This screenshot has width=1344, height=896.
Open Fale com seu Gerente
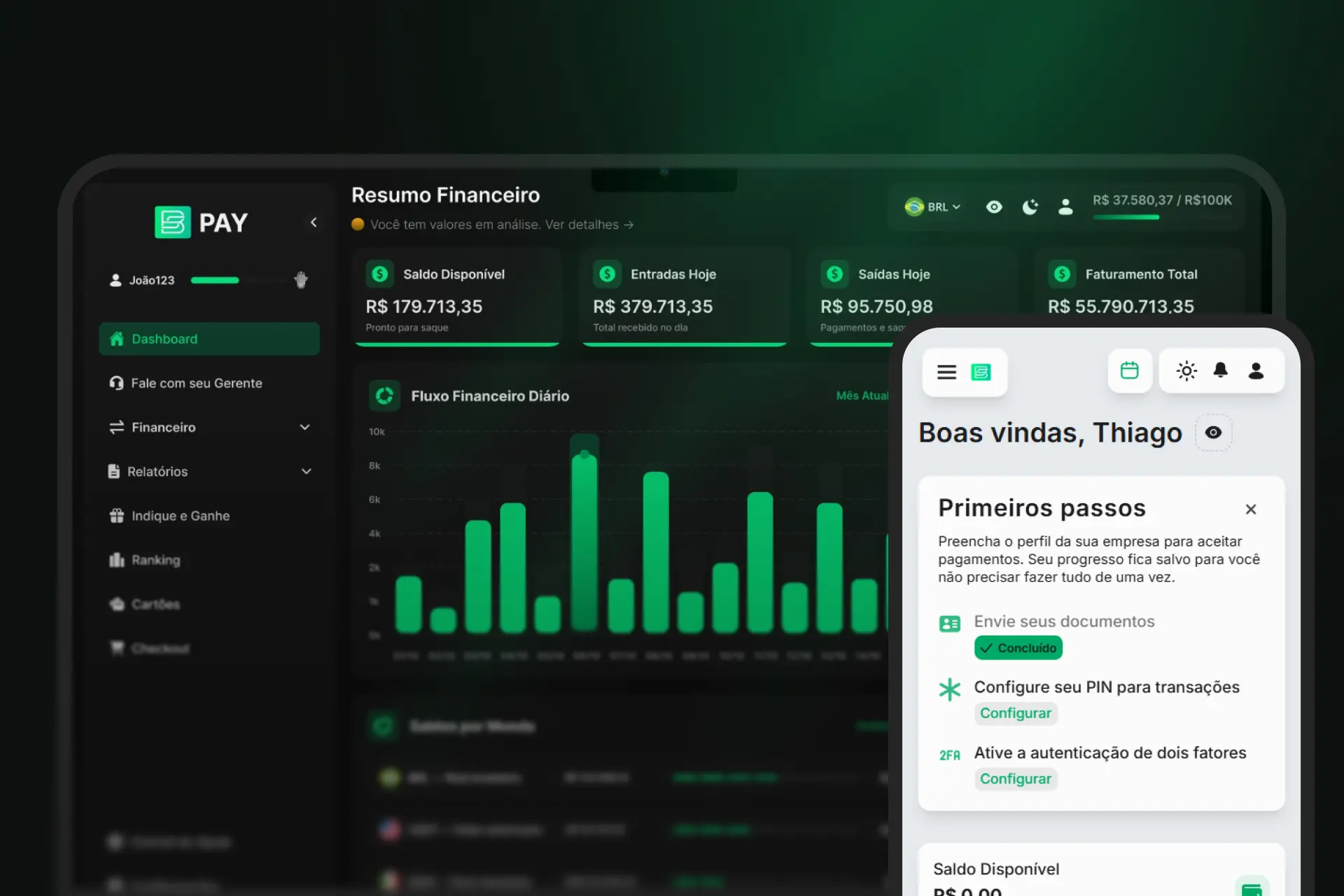tap(196, 383)
